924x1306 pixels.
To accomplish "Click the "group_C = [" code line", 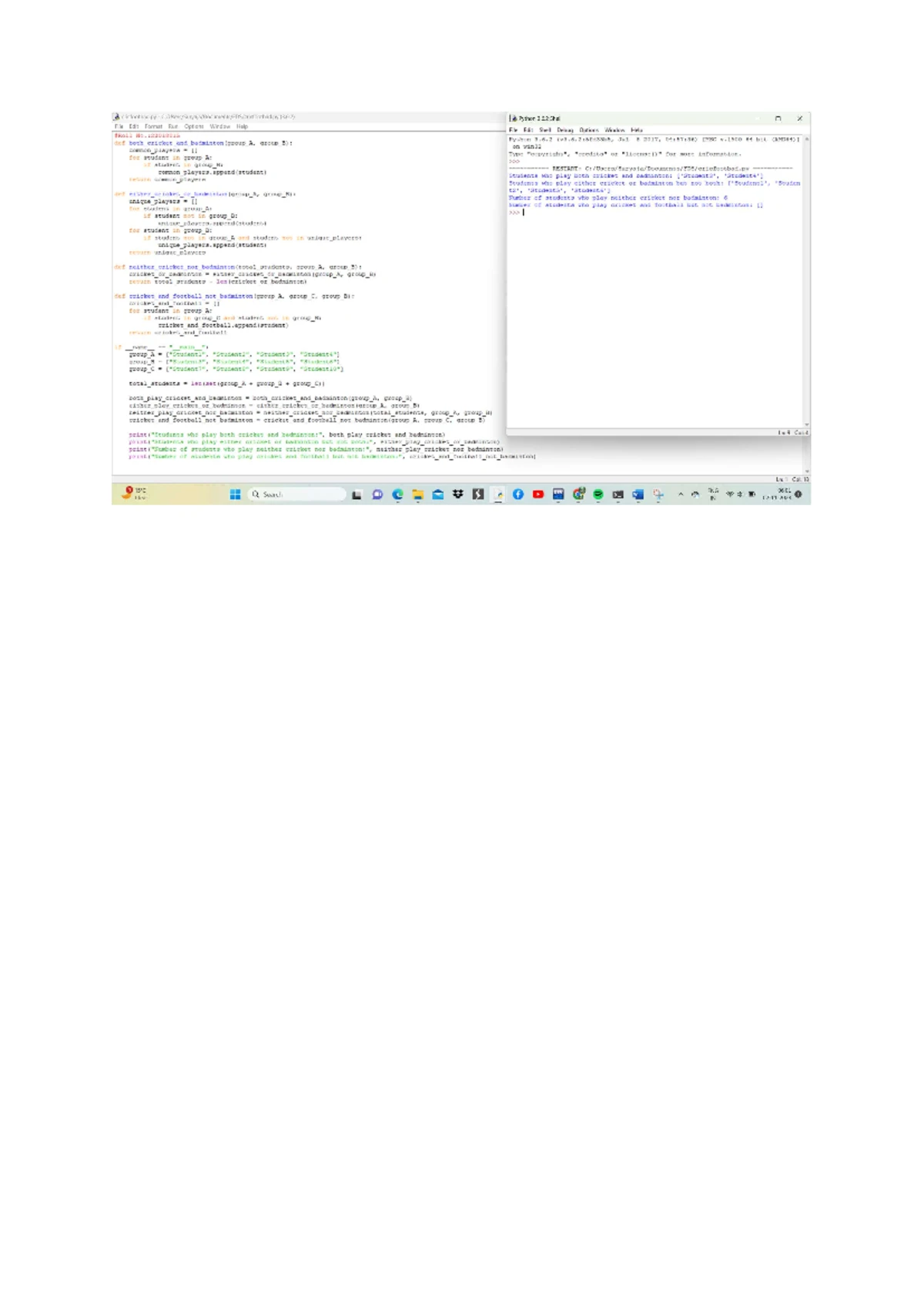I will [x=236, y=369].
